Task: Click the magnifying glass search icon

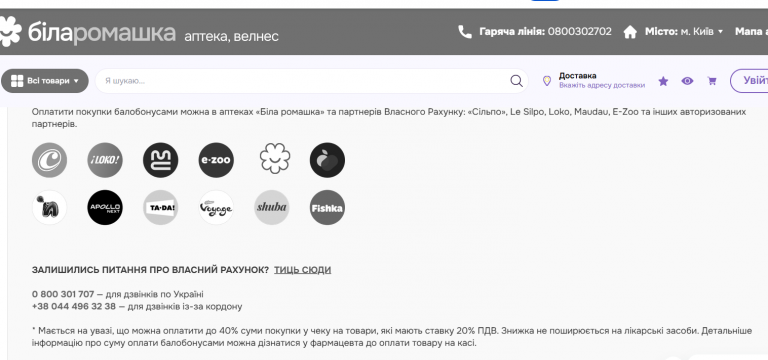Action: [516, 81]
